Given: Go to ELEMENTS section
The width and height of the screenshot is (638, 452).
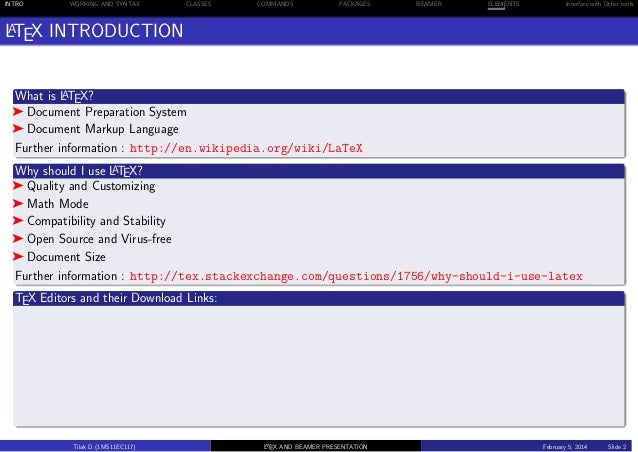Looking at the screenshot, I should click(503, 4).
